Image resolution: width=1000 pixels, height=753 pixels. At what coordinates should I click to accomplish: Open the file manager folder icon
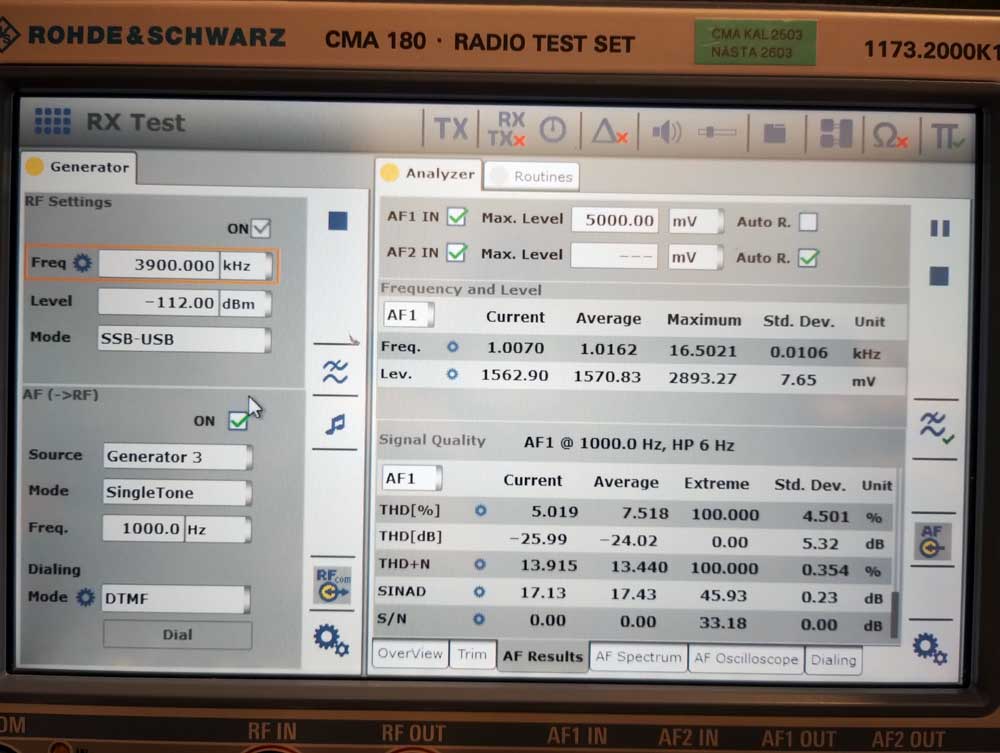(x=774, y=132)
